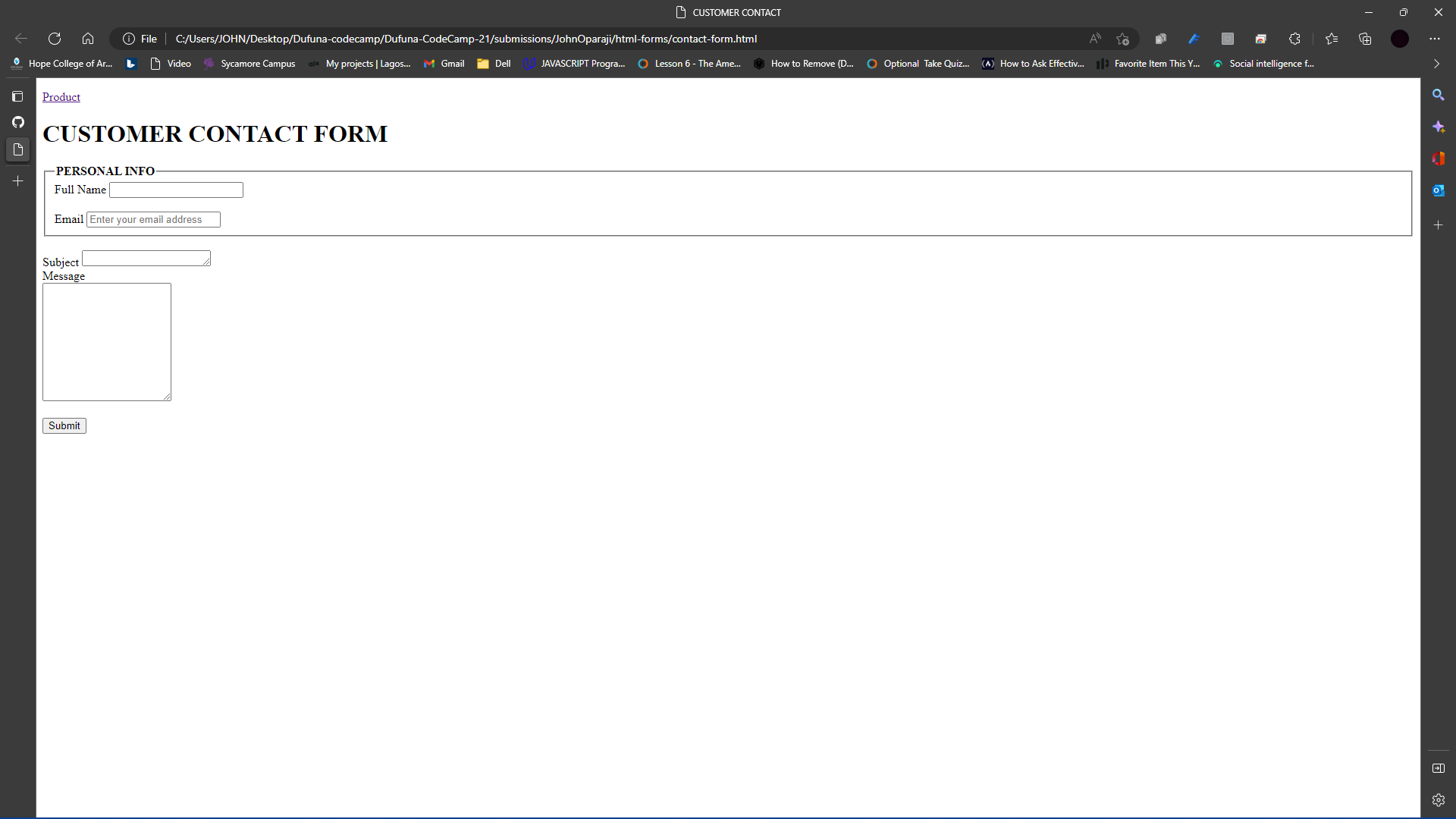Open the browser home page
This screenshot has width=1456, height=819.
(x=87, y=39)
